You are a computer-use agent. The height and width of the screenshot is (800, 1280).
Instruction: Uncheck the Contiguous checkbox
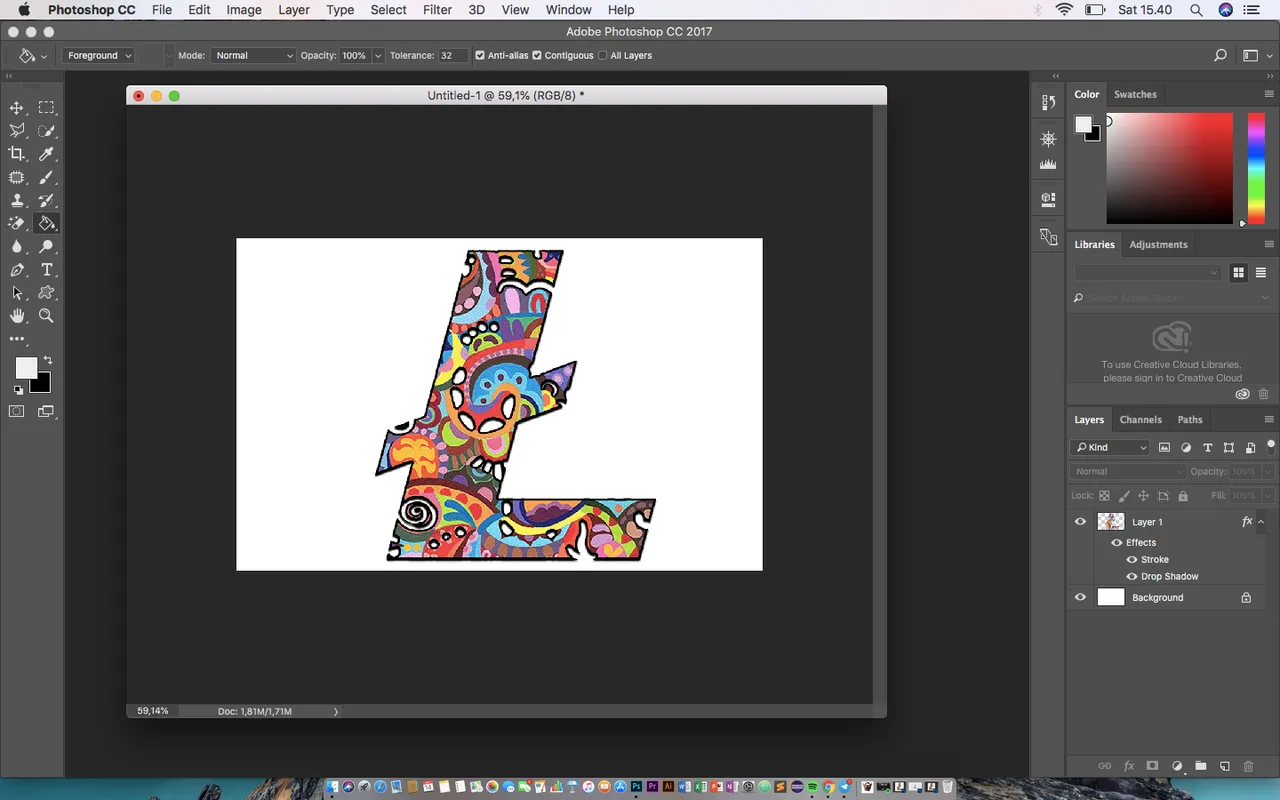[x=537, y=56]
